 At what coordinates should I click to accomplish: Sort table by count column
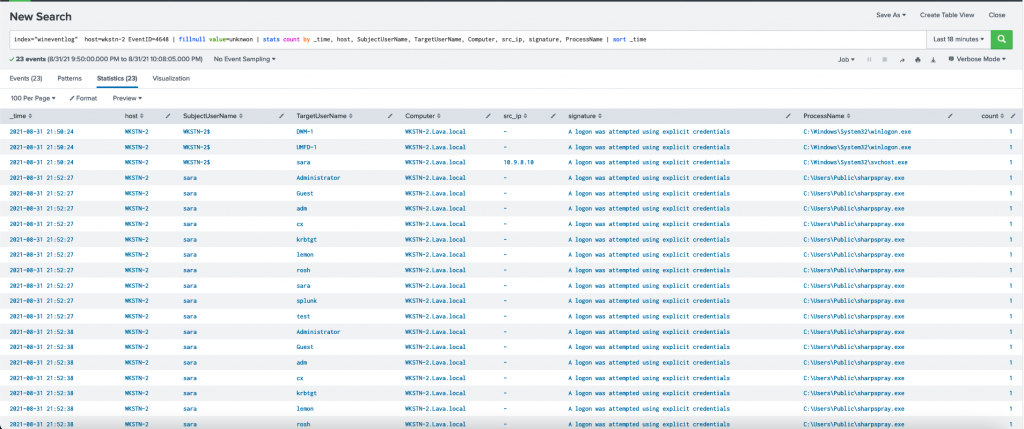993,116
